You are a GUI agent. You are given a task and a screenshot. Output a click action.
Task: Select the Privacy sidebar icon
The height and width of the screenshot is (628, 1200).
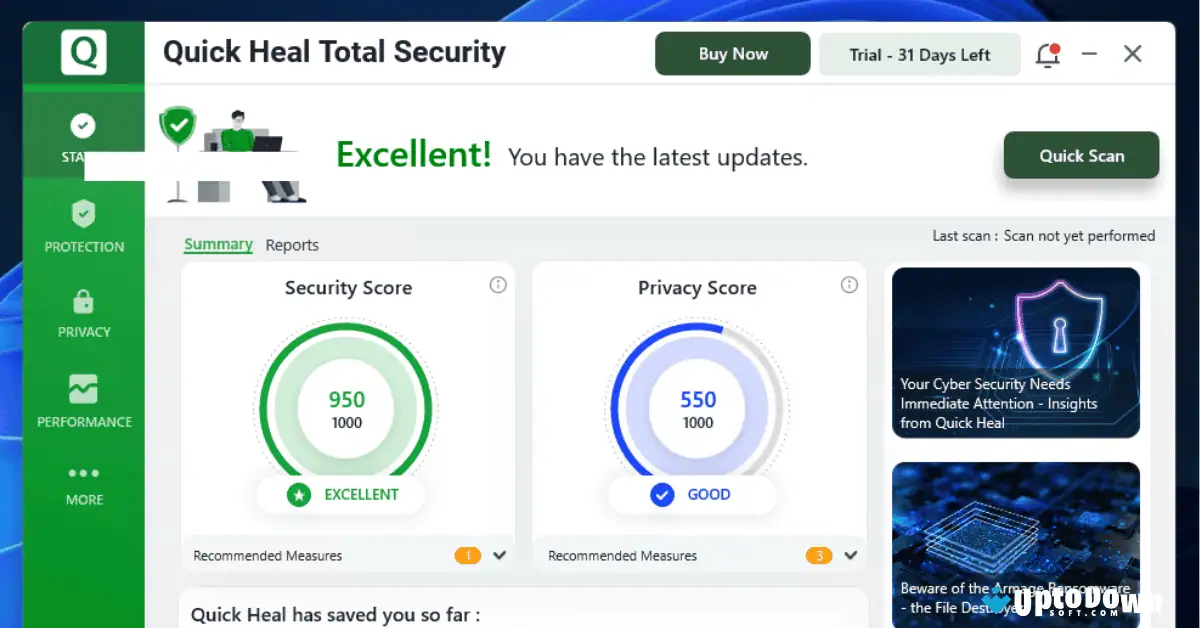83,315
